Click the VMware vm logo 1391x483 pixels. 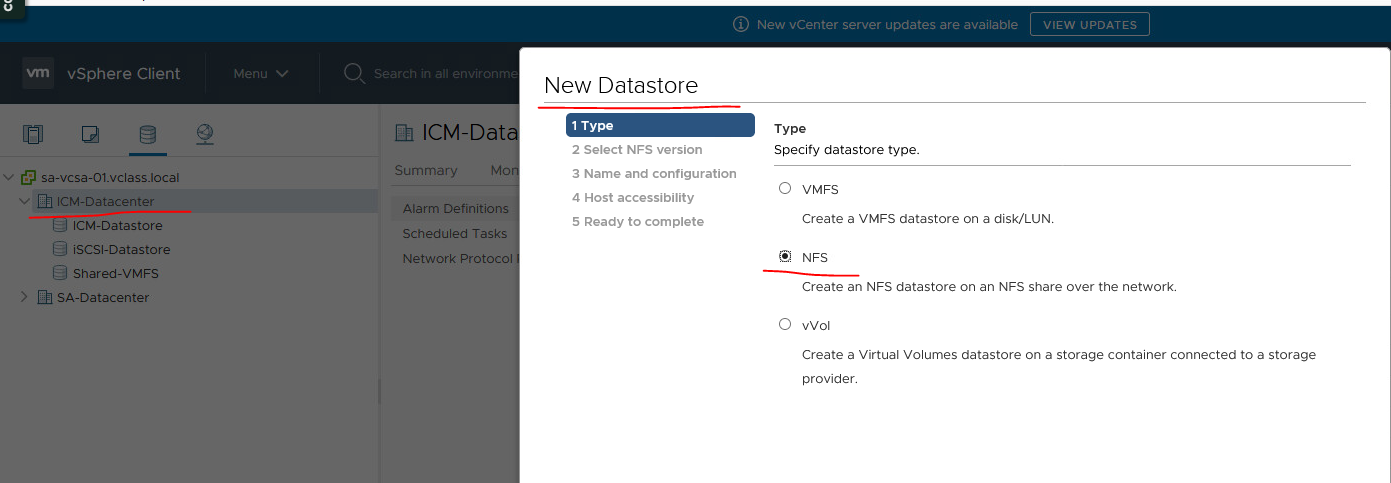[38, 73]
